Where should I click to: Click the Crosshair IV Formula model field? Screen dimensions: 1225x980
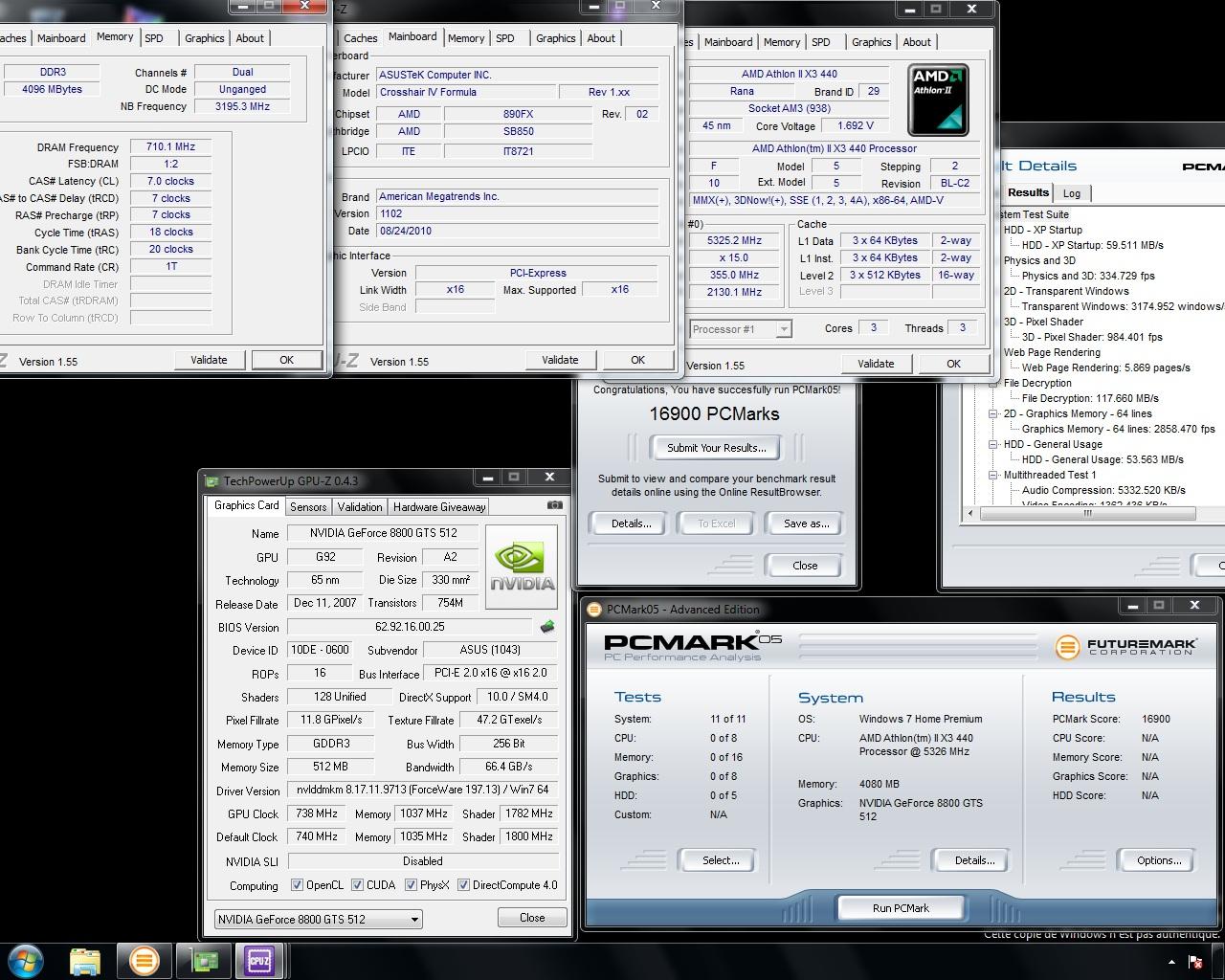point(465,92)
